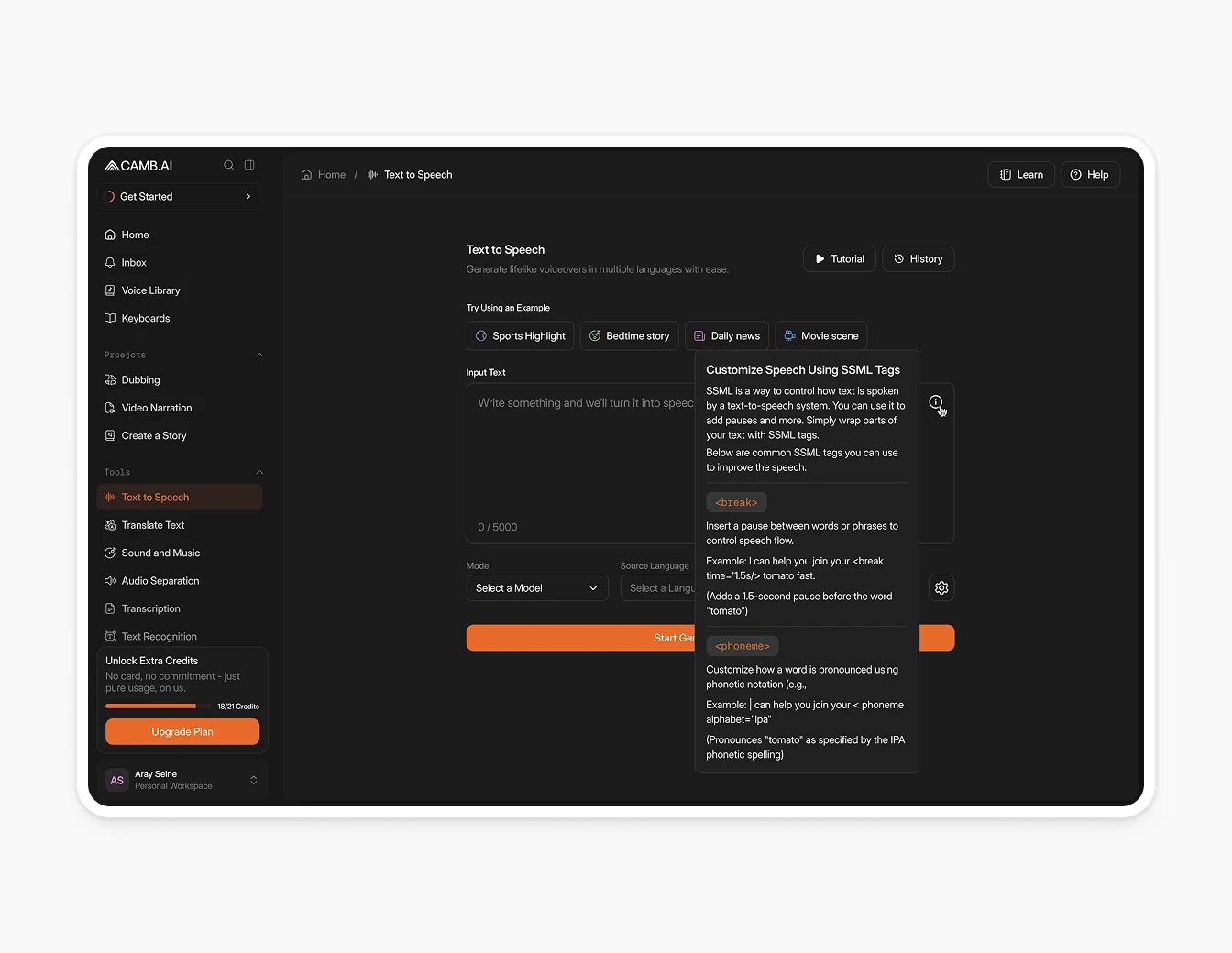Collapse the Tools section in the sidebar

[259, 472]
